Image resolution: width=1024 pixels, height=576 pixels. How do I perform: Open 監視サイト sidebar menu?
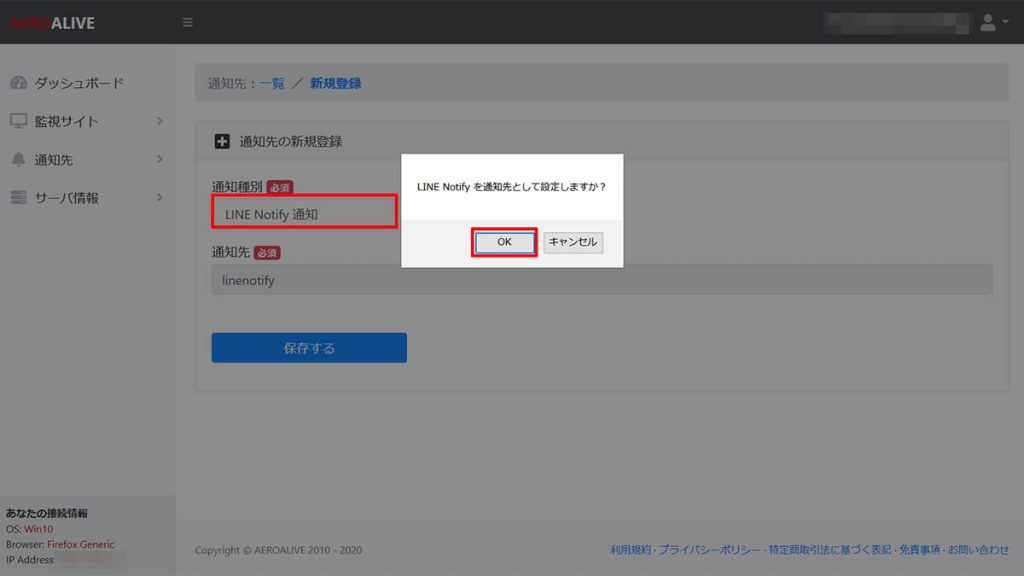coord(67,121)
